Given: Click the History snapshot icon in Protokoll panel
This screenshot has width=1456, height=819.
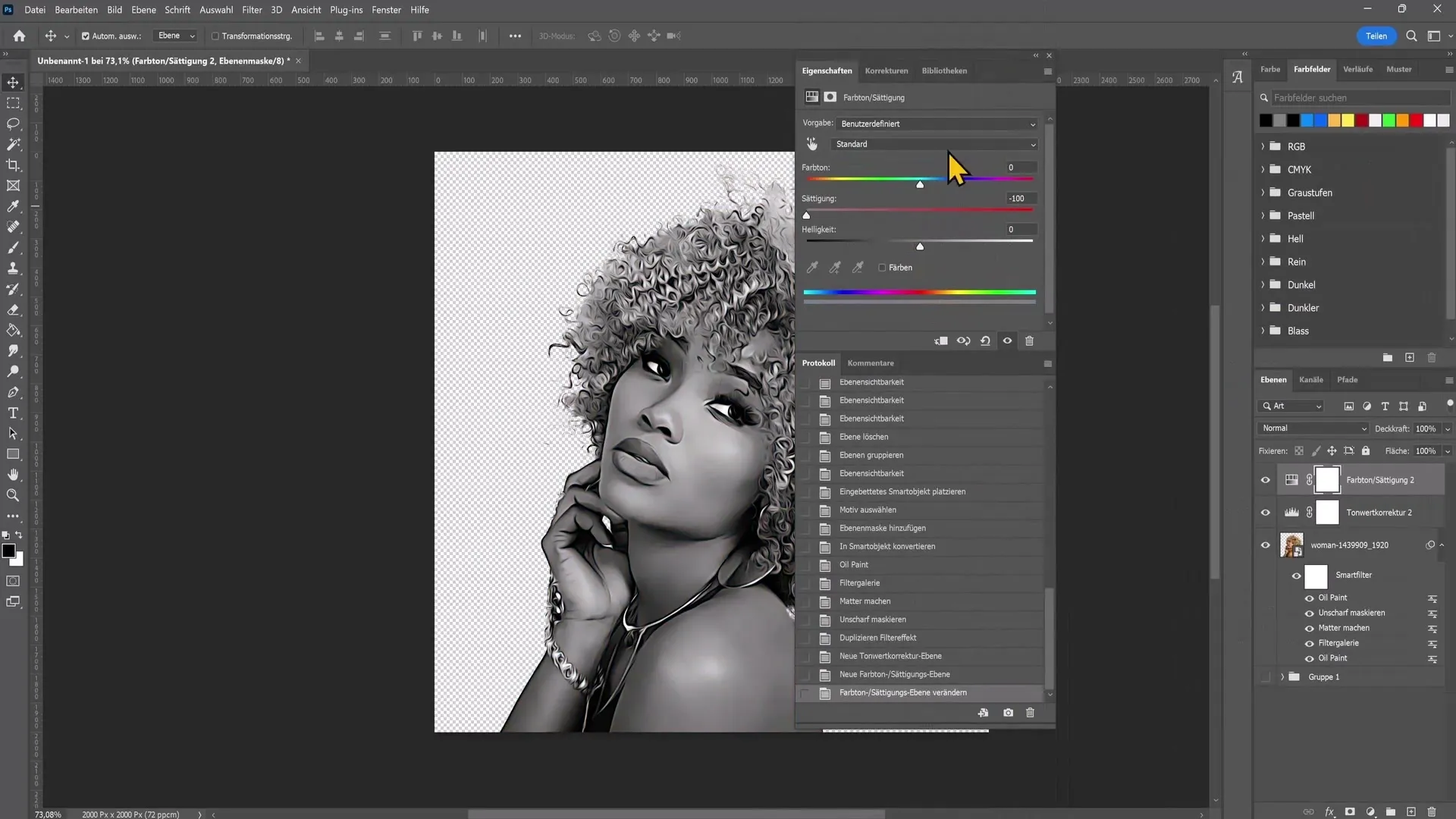Looking at the screenshot, I should pyautogui.click(x=1008, y=713).
